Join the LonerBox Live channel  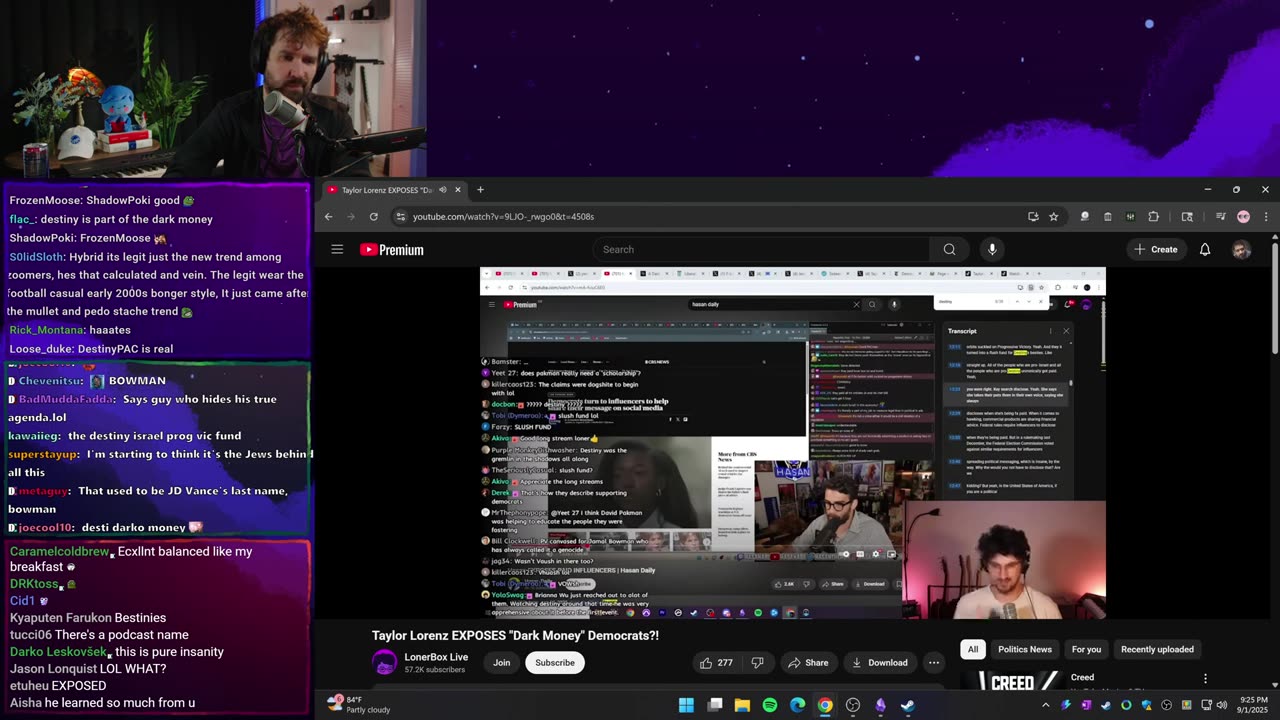click(x=501, y=662)
